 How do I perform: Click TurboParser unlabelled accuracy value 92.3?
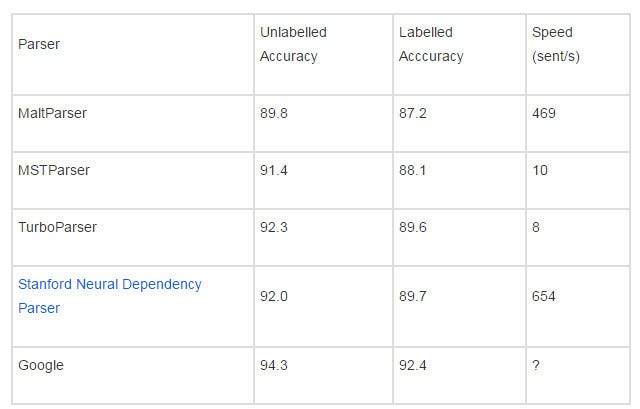(x=274, y=227)
